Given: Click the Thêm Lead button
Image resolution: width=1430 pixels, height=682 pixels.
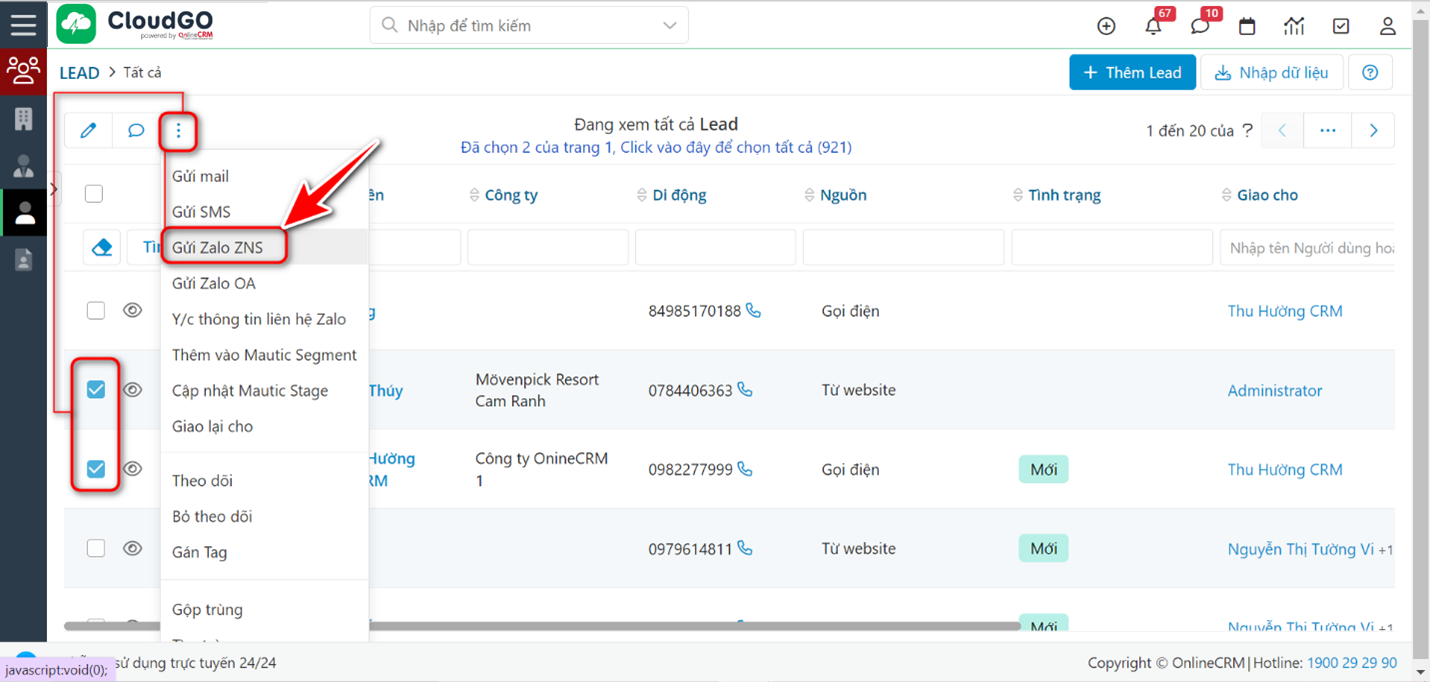Looking at the screenshot, I should (1132, 73).
